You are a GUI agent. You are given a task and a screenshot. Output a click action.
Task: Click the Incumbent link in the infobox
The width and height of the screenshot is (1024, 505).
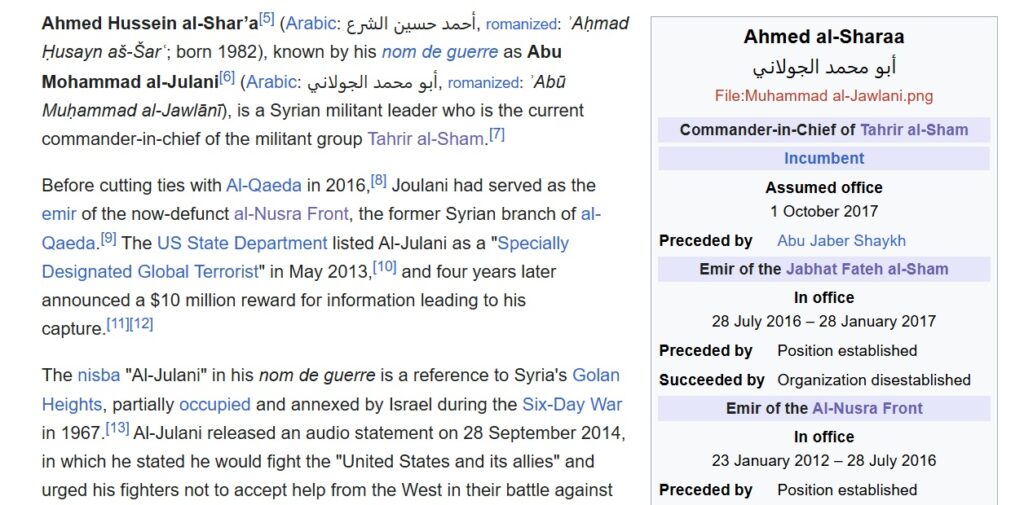pyautogui.click(x=824, y=158)
